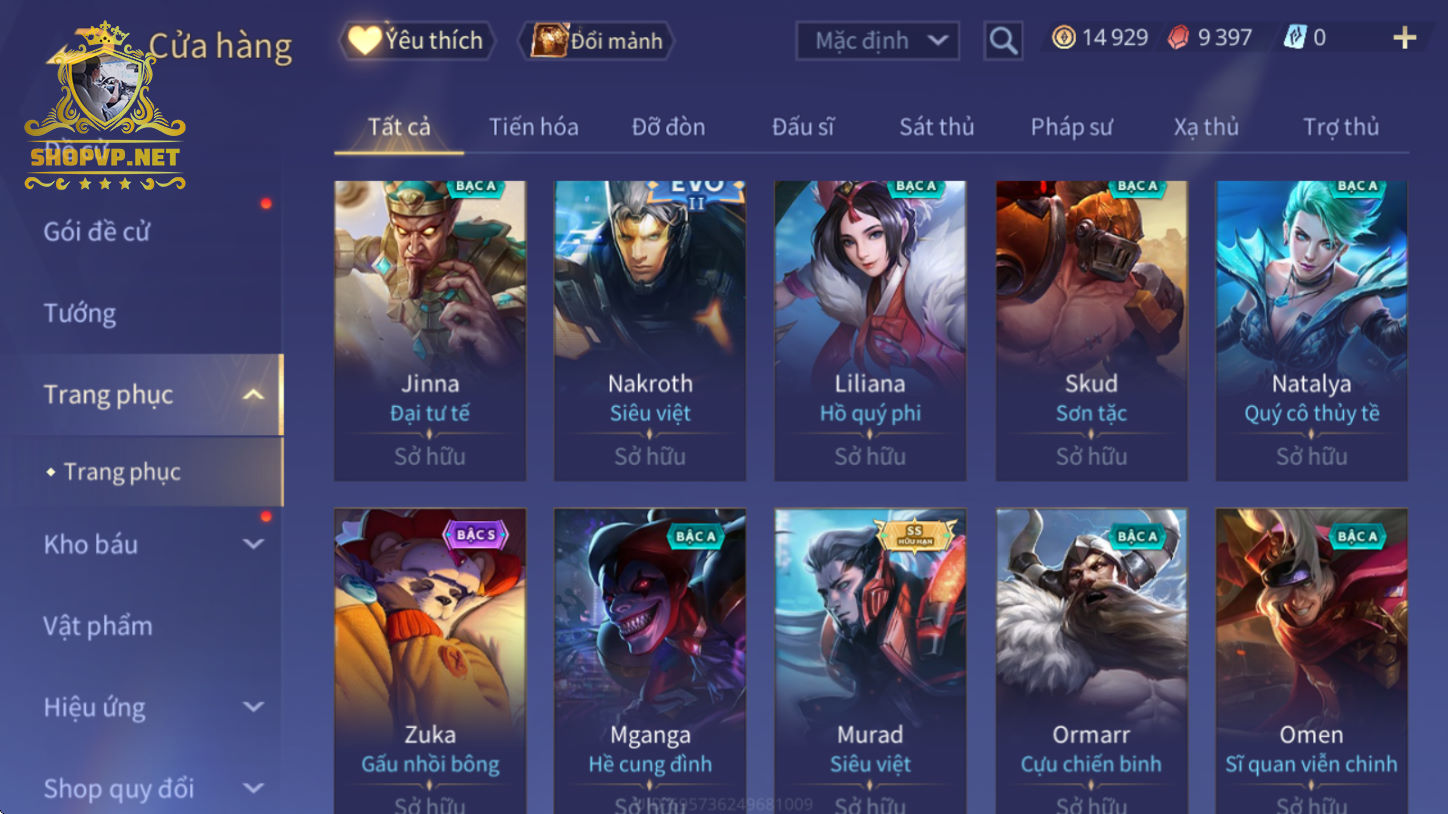Open the search magnifier icon
The image size is (1448, 814).
(1003, 41)
